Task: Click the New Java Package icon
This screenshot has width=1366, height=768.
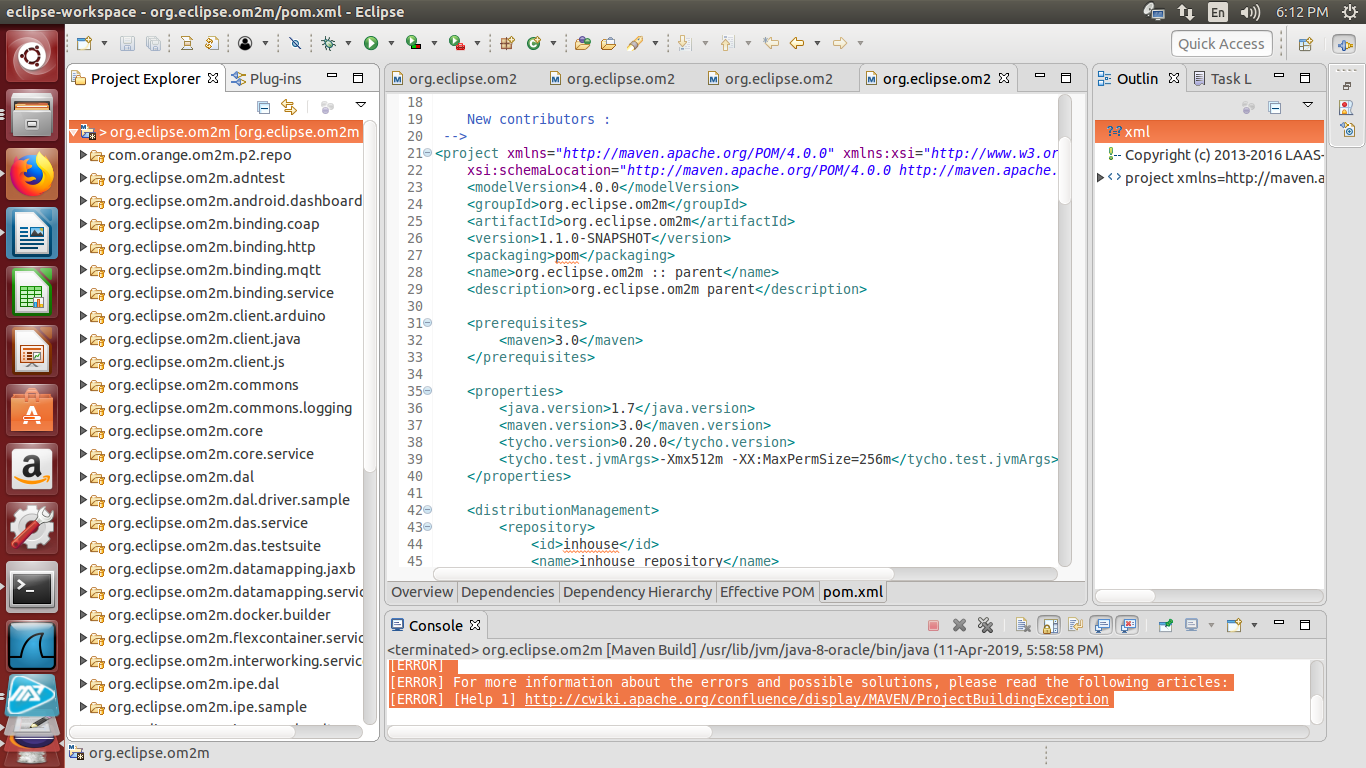Action: [x=506, y=43]
